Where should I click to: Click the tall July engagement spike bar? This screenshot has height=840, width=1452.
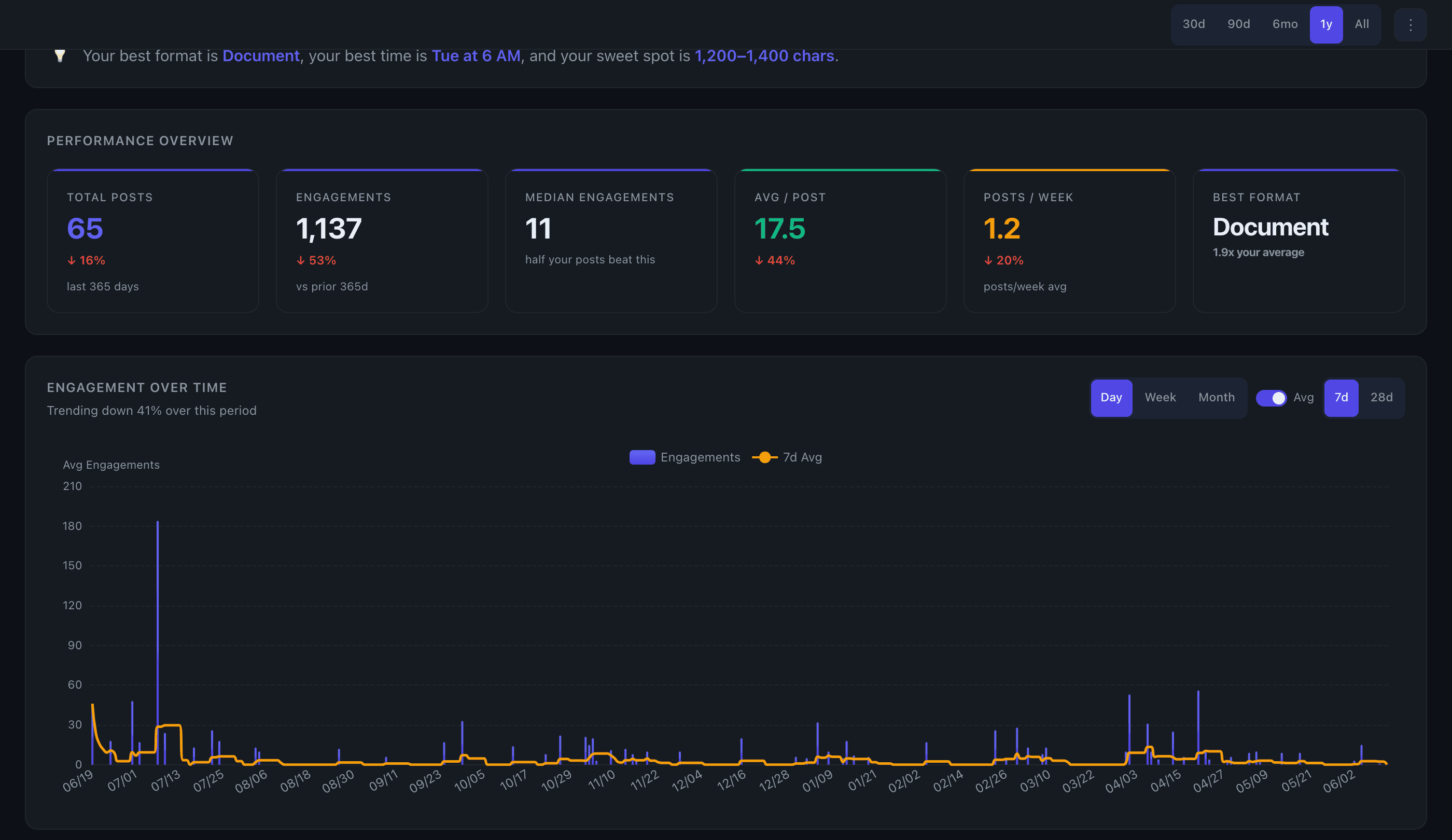pos(157,642)
